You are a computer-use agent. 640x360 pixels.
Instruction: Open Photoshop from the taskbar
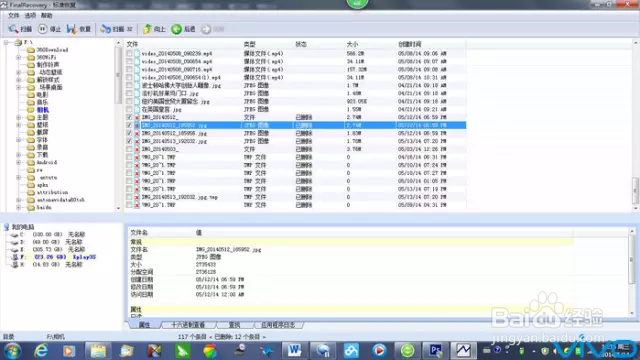click(435, 350)
